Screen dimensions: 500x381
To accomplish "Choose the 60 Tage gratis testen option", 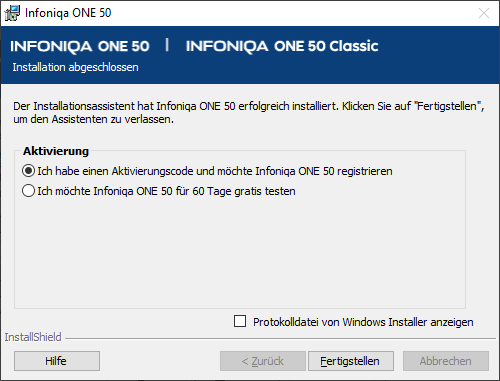I will [28, 191].
